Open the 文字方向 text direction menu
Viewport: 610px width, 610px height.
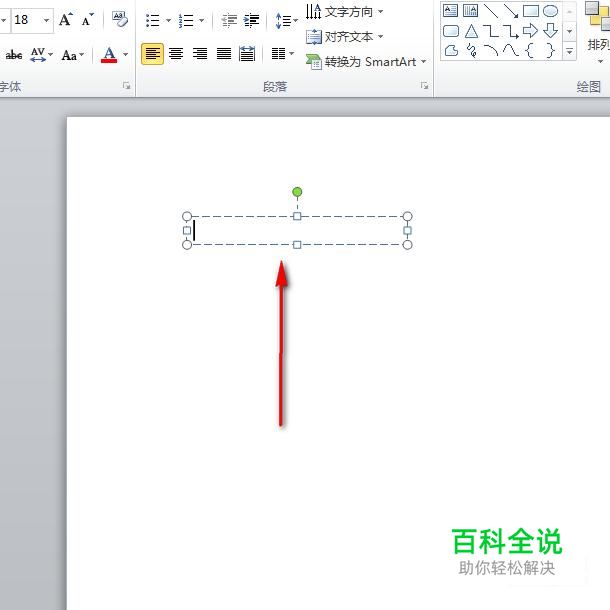point(345,12)
